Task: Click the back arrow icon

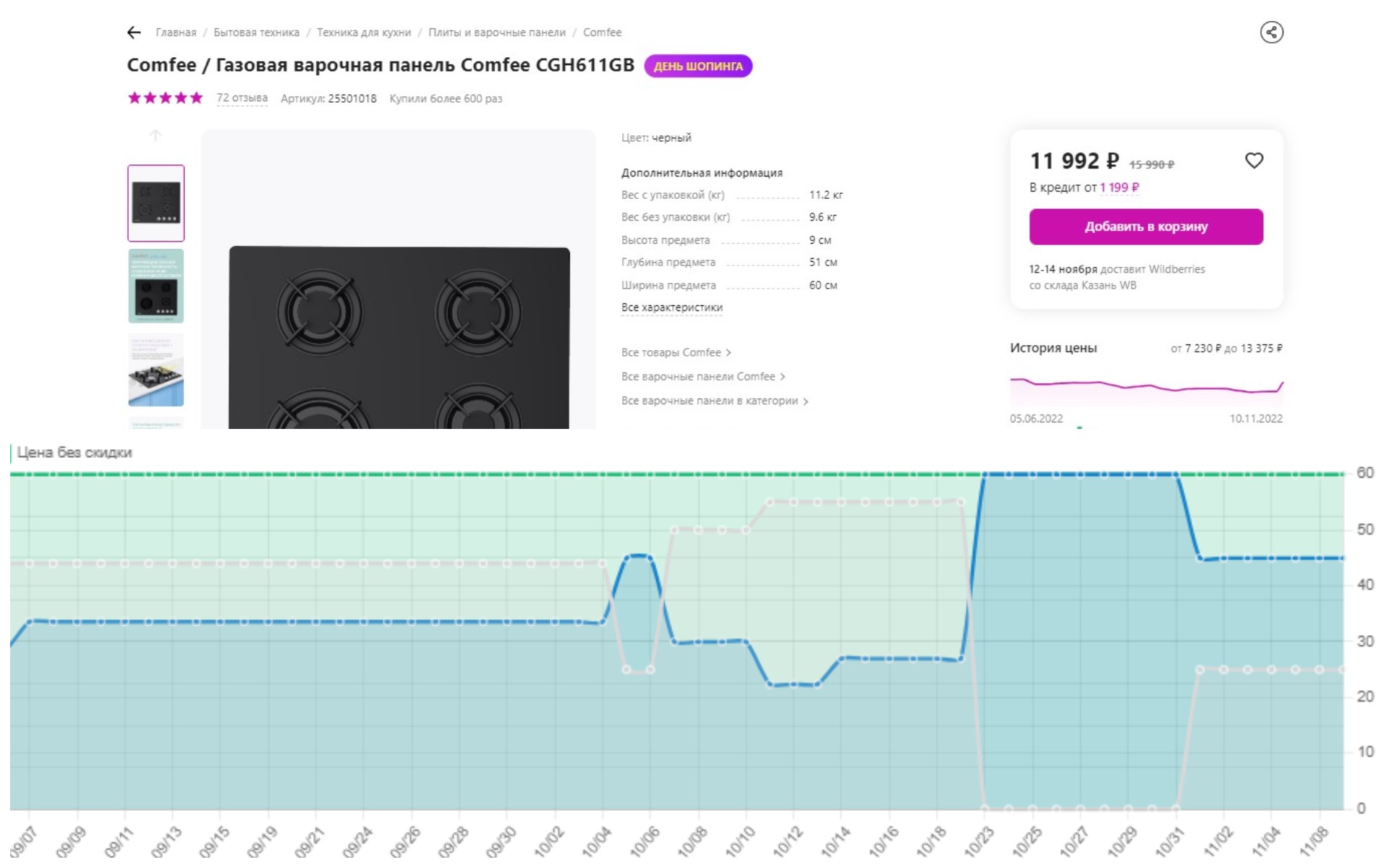Action: pyautogui.click(x=134, y=33)
